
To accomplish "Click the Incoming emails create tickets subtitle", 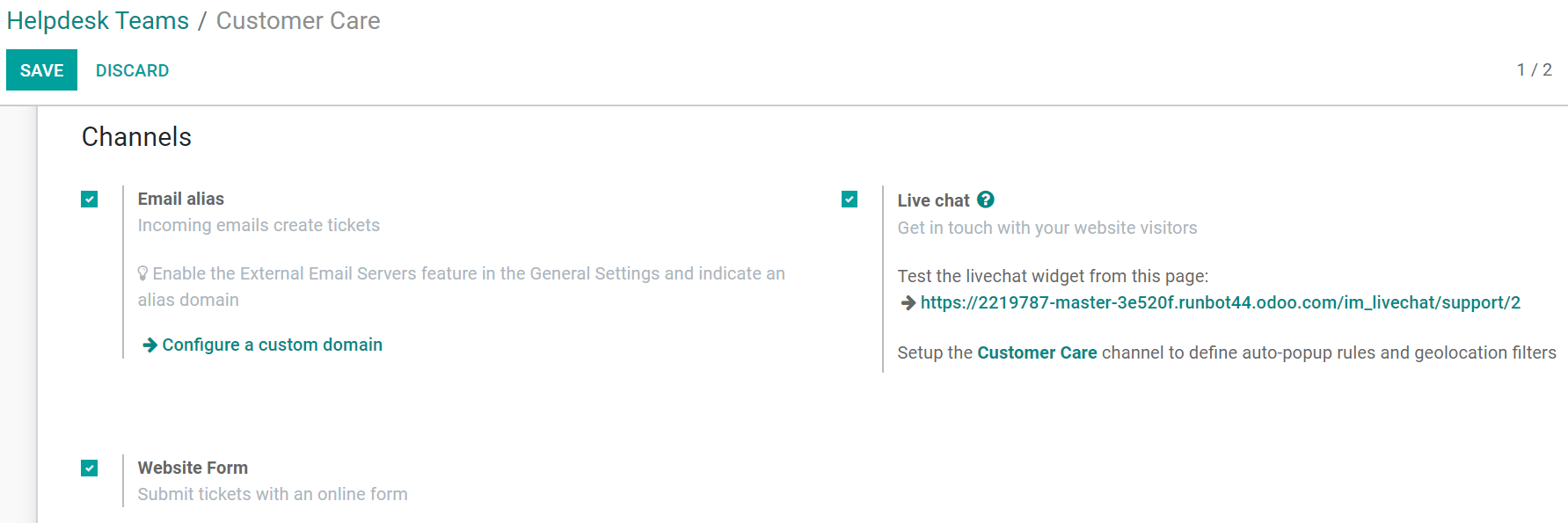I will 259,225.
